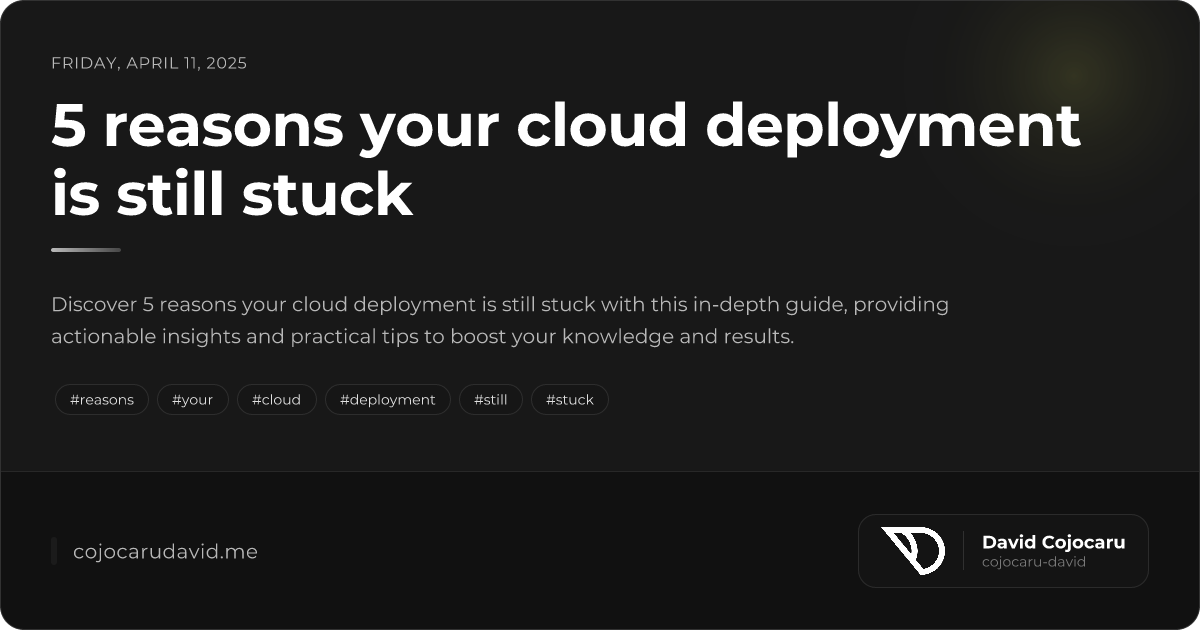Viewport: 1200px width, 630px height.
Task: Select the #stuck tag
Action: click(570, 399)
